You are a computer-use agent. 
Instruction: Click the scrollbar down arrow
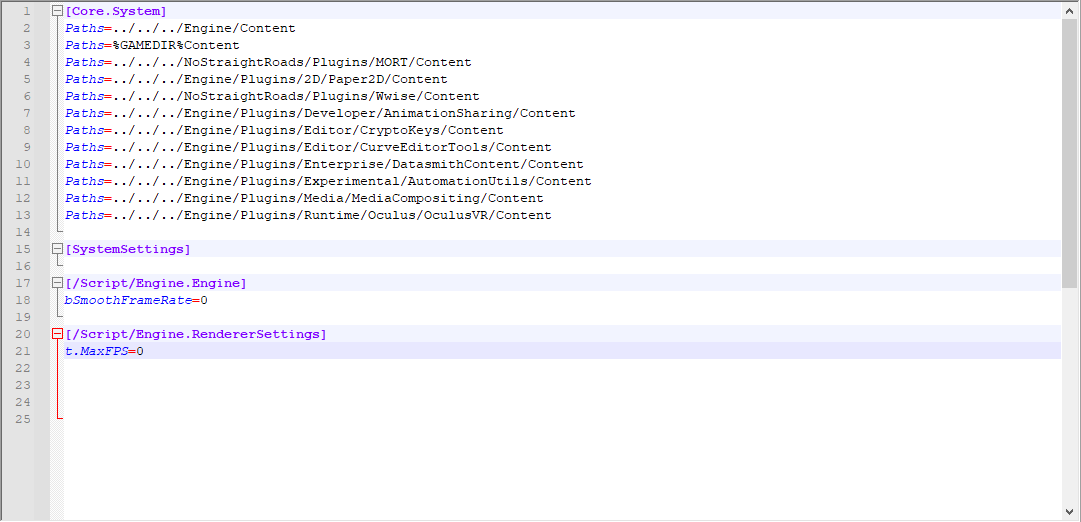pos(1070,511)
